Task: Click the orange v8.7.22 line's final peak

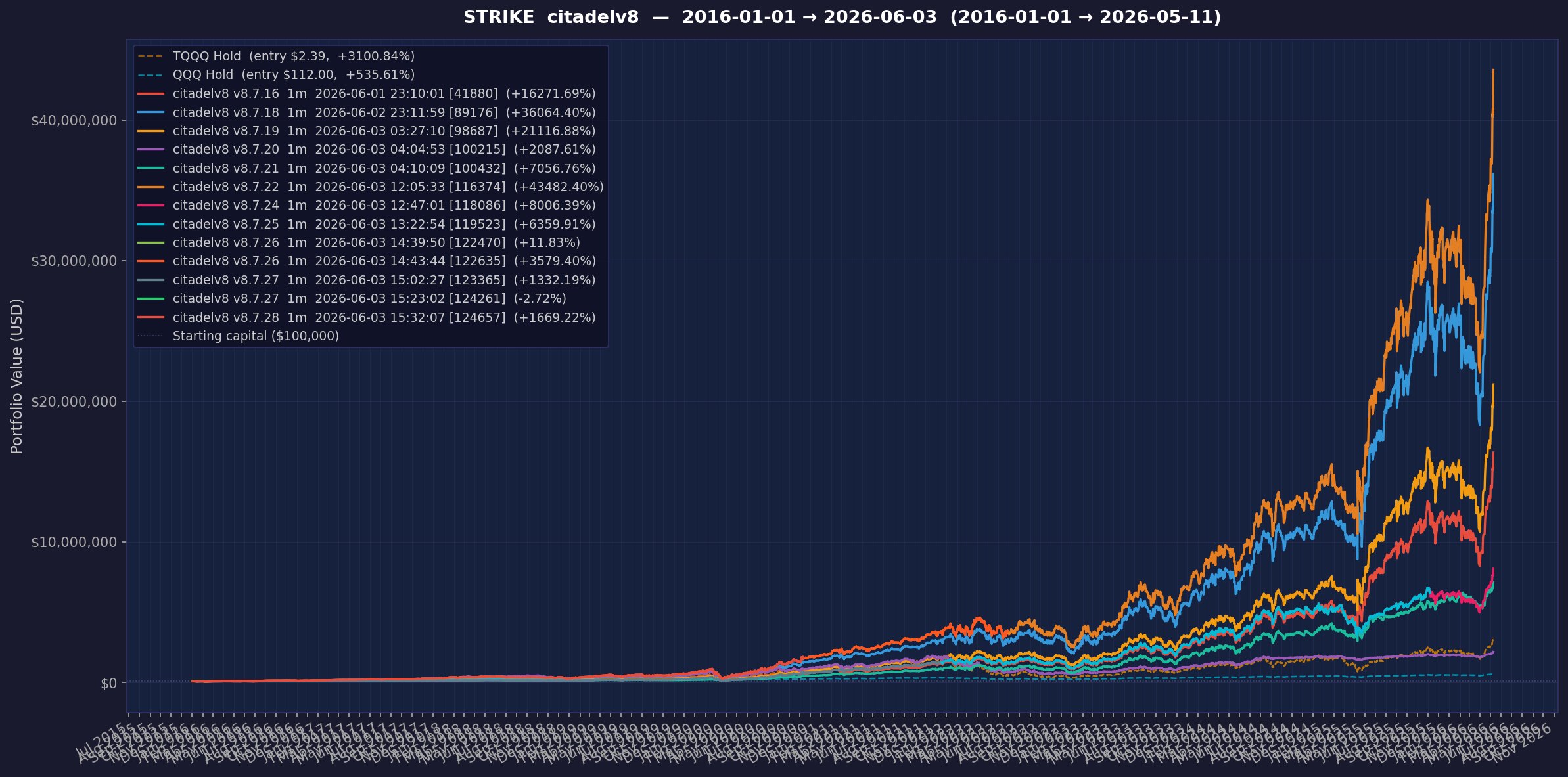Action: coord(1494,70)
